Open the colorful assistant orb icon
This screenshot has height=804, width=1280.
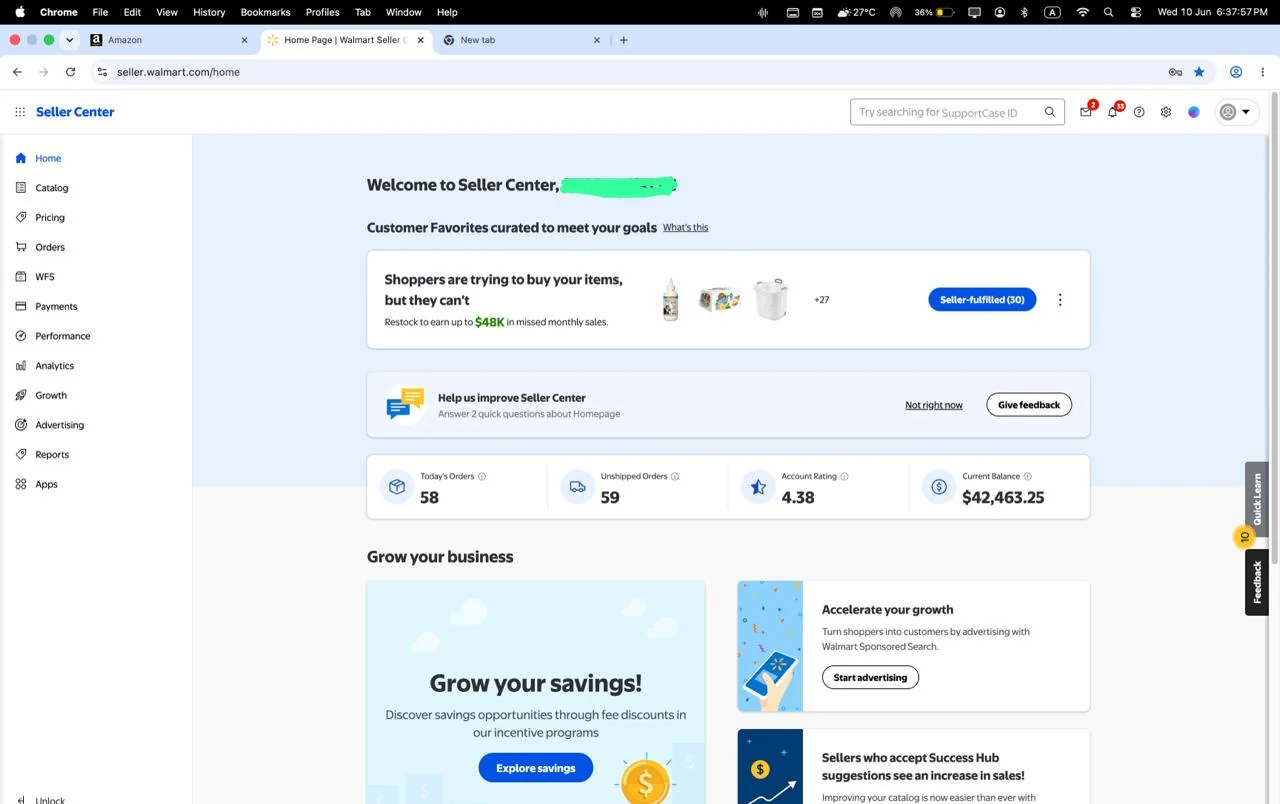pos(1194,112)
